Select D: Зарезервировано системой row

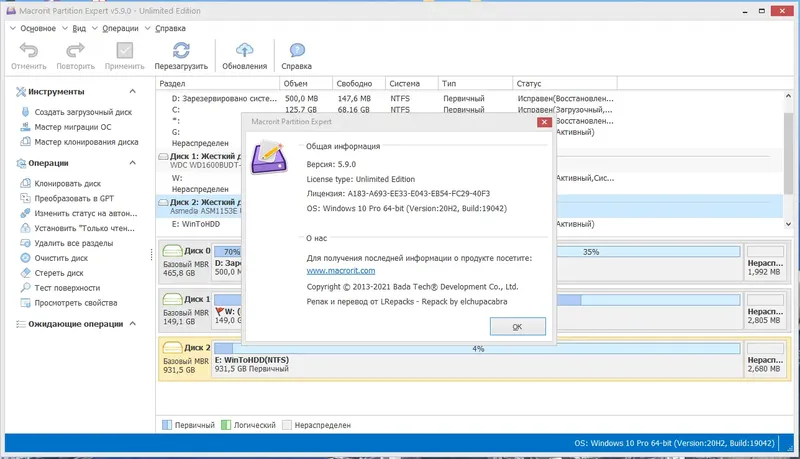pos(469,98)
